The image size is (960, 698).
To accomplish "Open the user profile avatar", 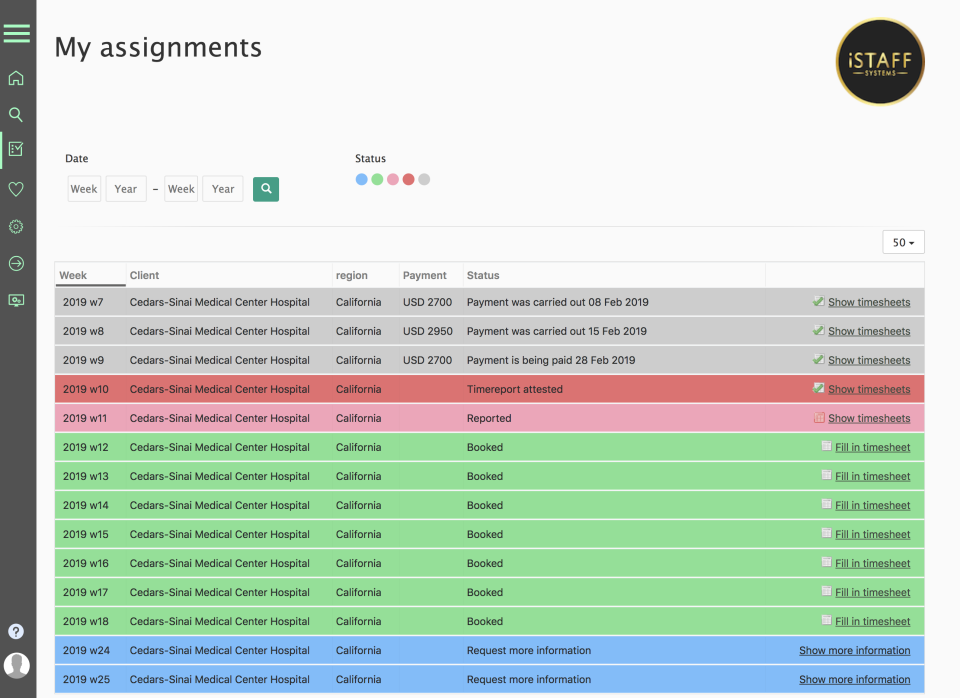I will 17,665.
